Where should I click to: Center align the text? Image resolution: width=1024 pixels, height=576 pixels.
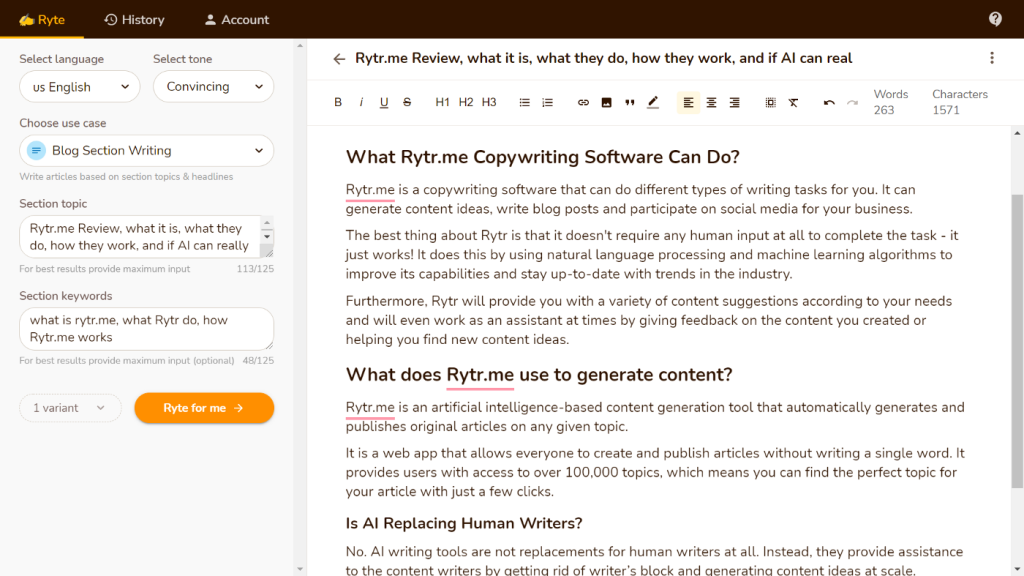click(711, 102)
